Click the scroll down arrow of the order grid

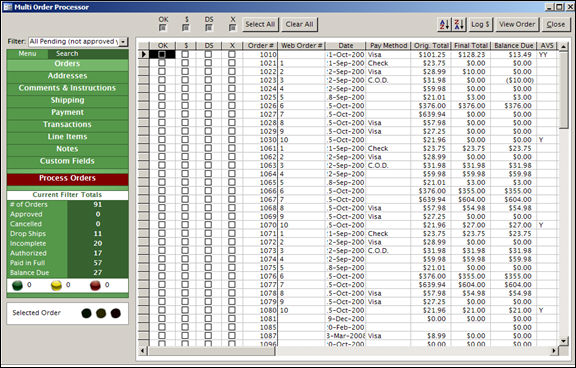564,341
